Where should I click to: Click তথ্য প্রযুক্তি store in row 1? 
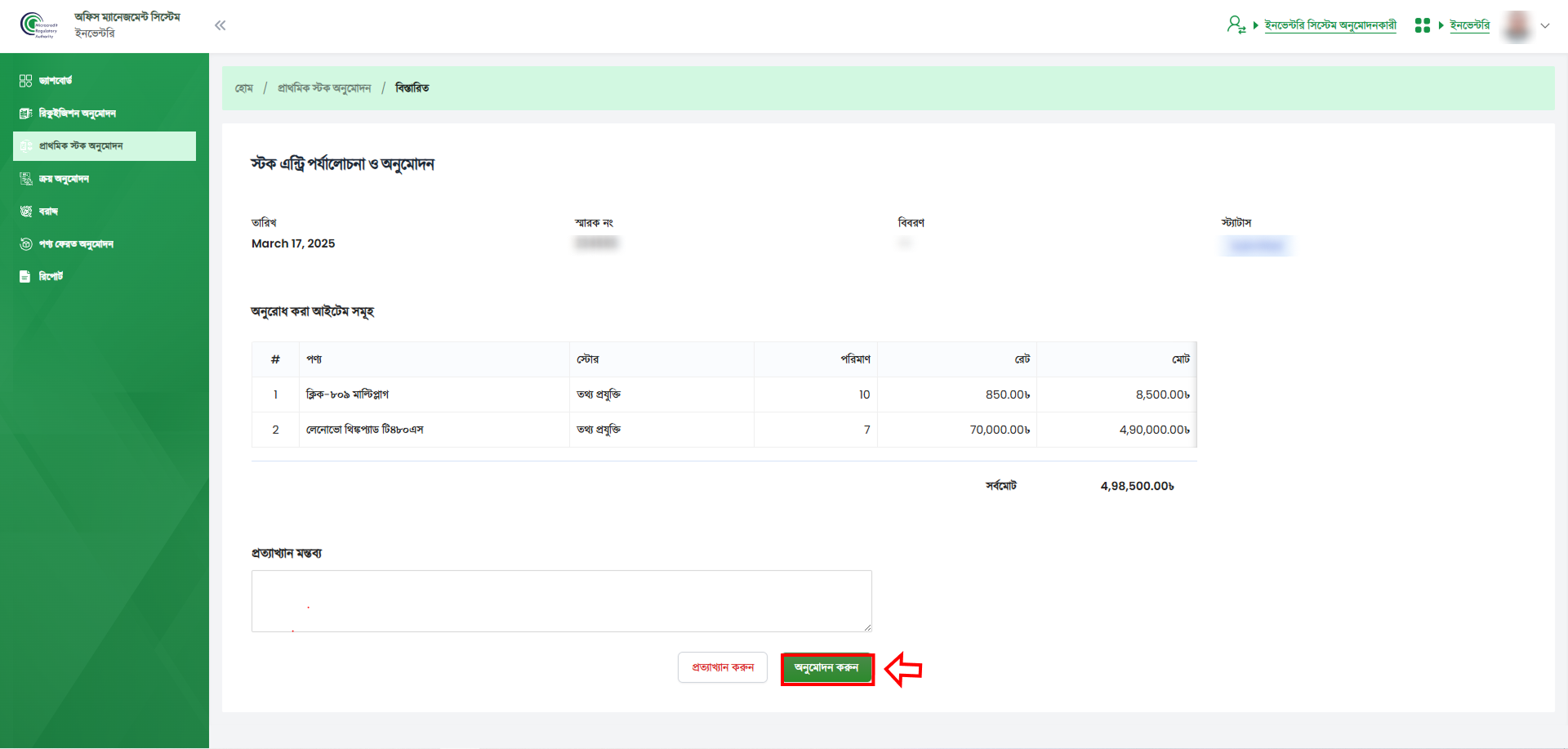661,395
